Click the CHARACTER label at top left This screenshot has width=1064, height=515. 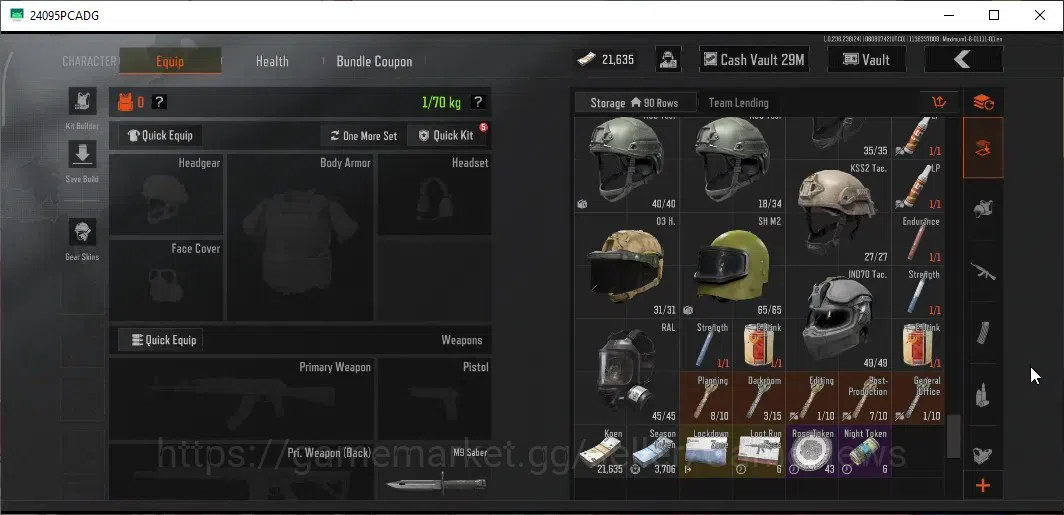[x=89, y=61]
